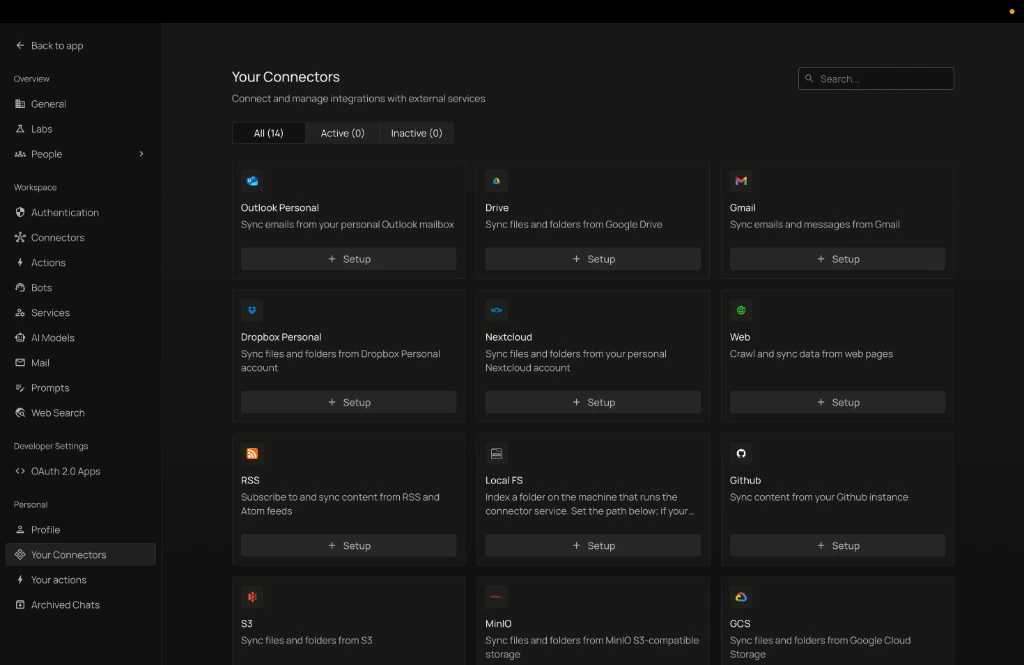Screen dimensions: 1024x665
Task: Click the Prompts sidebar icon
Action: 20,387
